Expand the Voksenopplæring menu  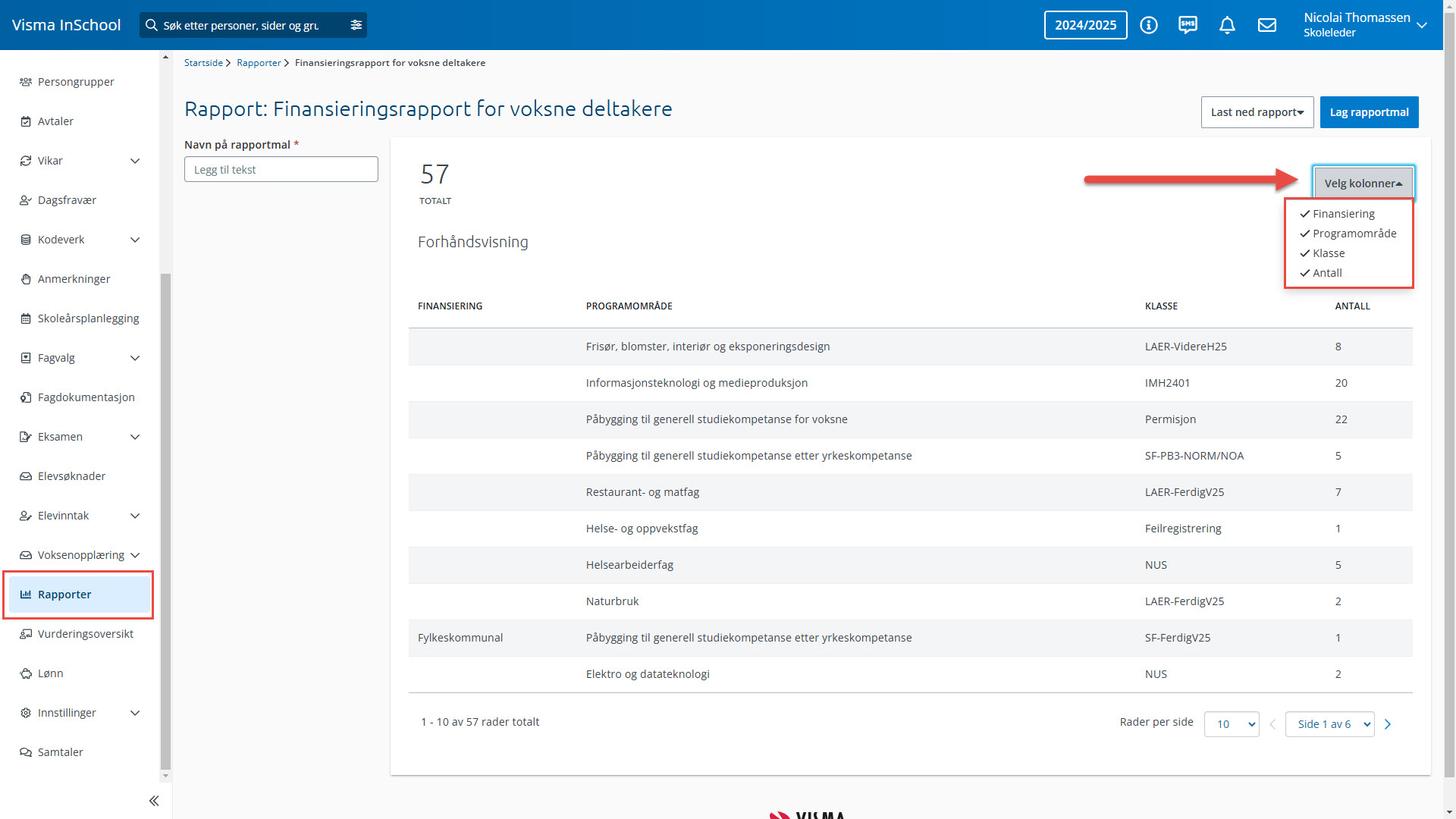point(135,555)
